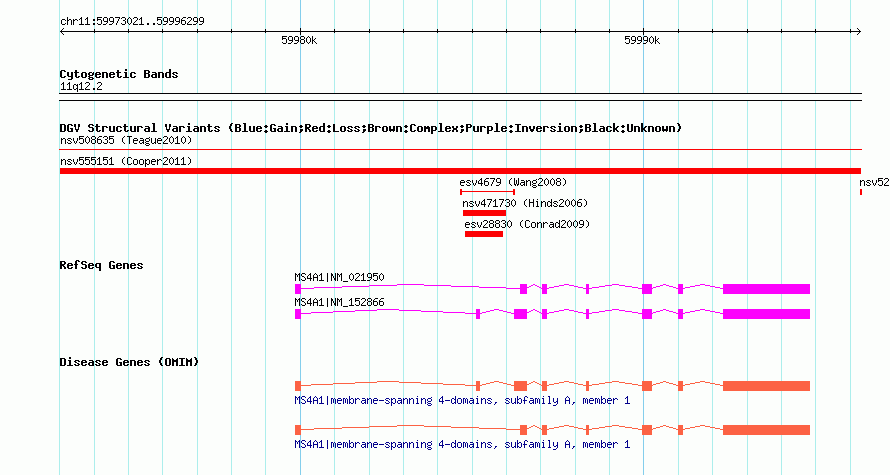
Task: Select the large last exon of first OMIM gene
Action: tap(766, 386)
